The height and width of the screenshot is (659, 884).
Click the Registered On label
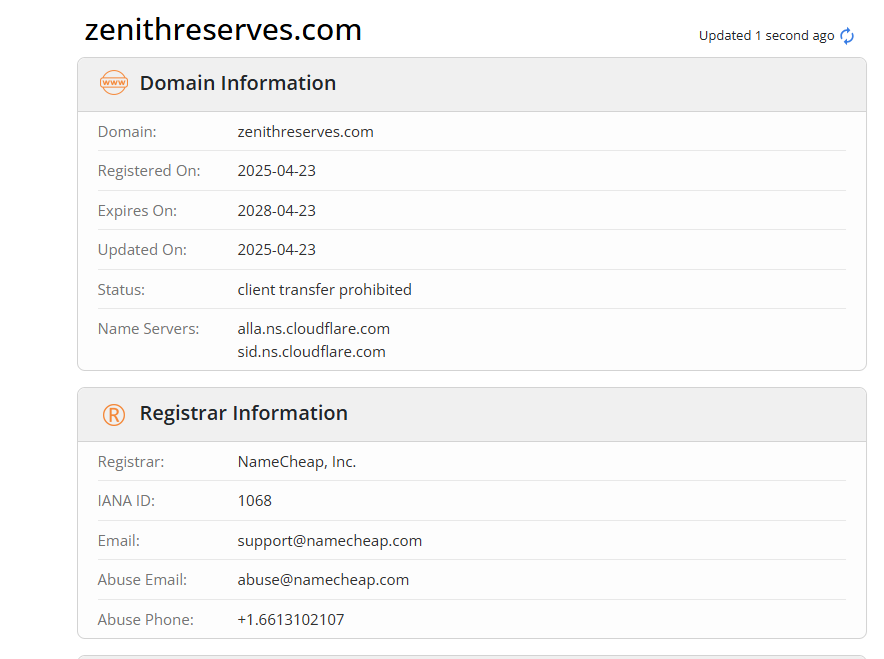click(149, 171)
